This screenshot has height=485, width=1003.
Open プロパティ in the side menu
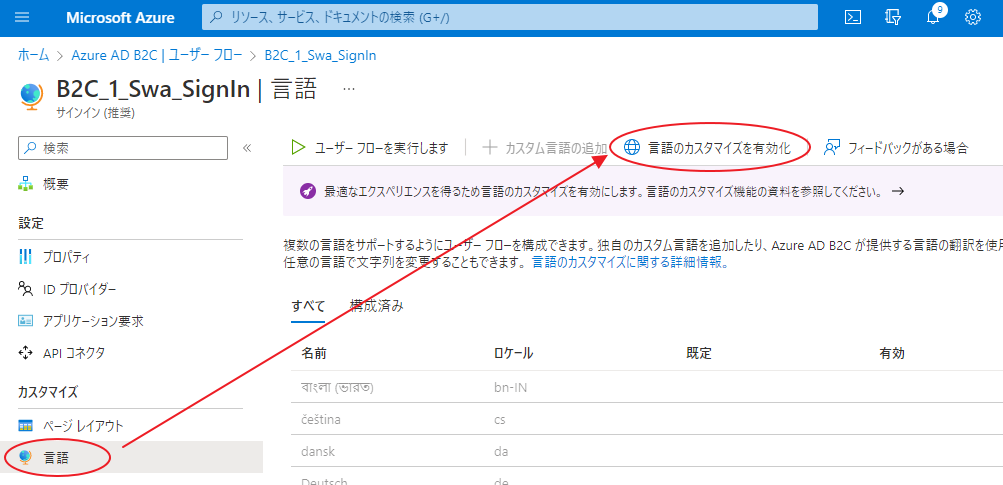click(x=66, y=257)
